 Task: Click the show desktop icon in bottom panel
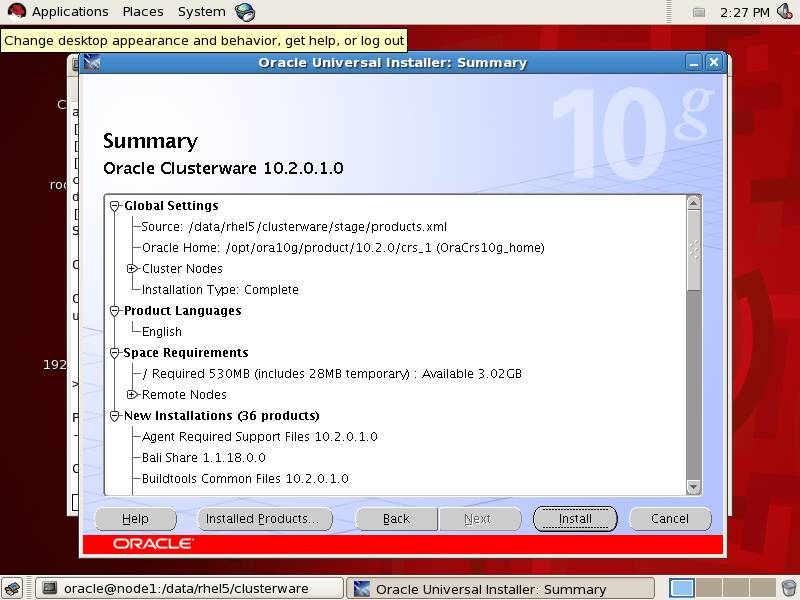[13, 589]
